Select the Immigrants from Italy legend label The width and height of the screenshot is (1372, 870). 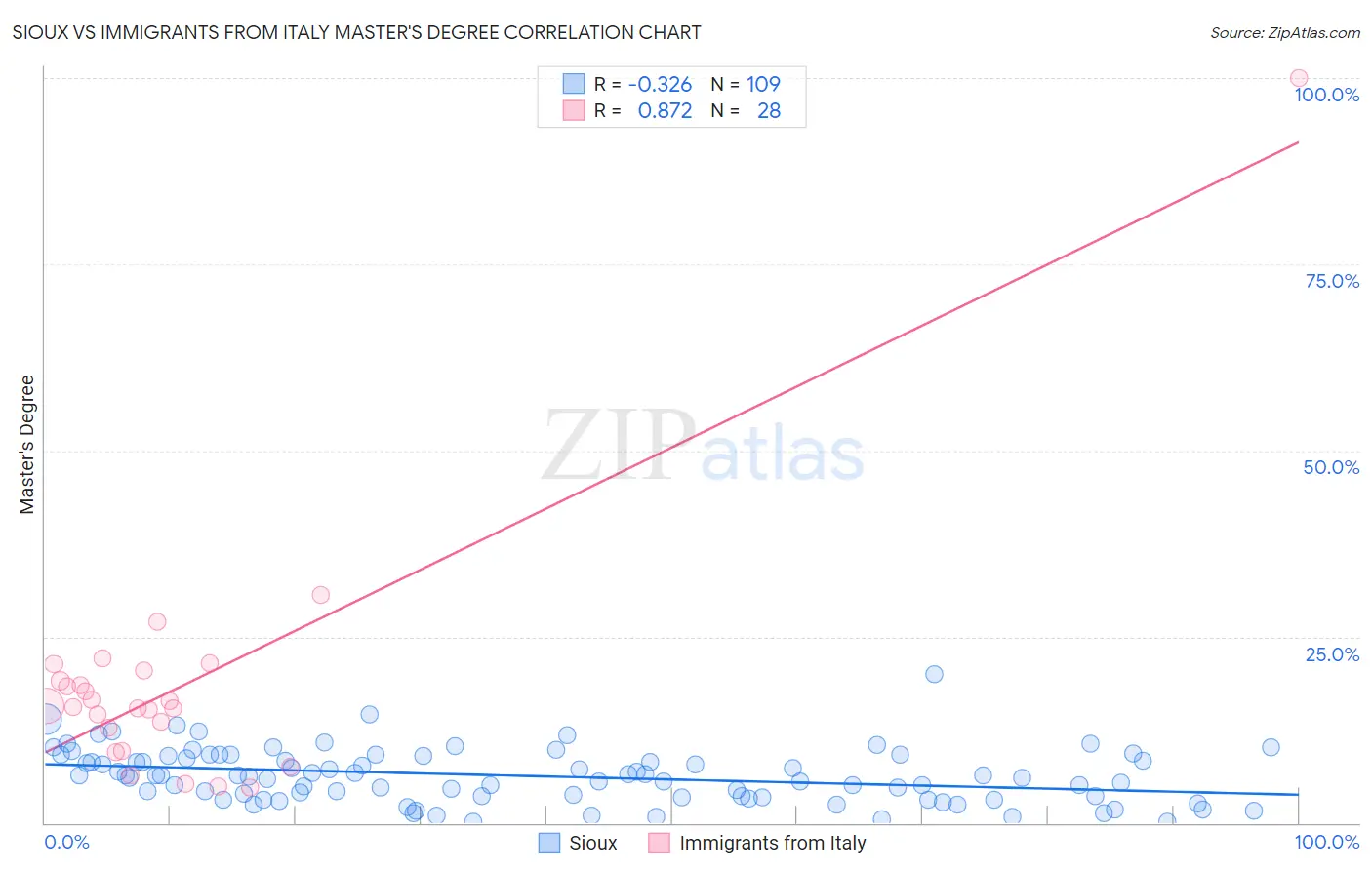pyautogui.click(x=773, y=843)
